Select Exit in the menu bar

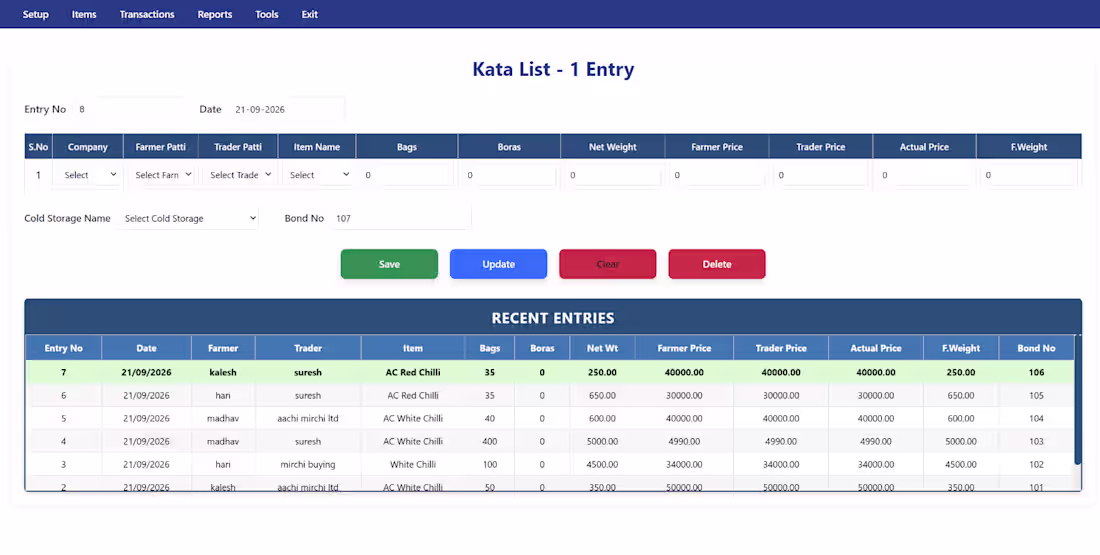click(309, 14)
